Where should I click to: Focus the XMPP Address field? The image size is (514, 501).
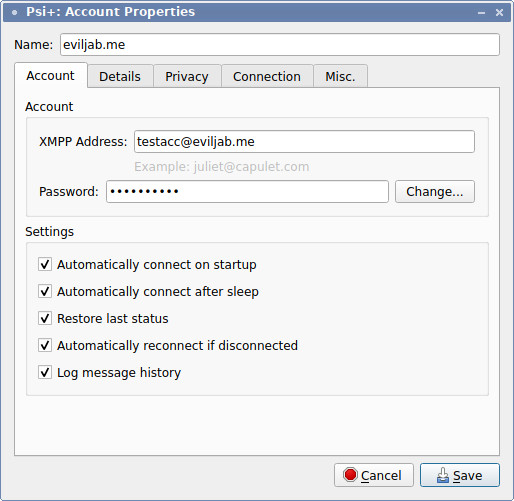coord(304,142)
